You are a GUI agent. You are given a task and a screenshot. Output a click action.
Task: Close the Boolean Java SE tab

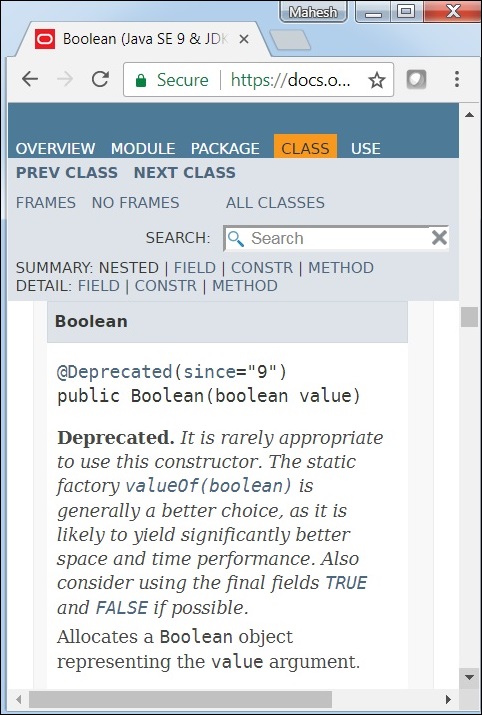[244, 39]
